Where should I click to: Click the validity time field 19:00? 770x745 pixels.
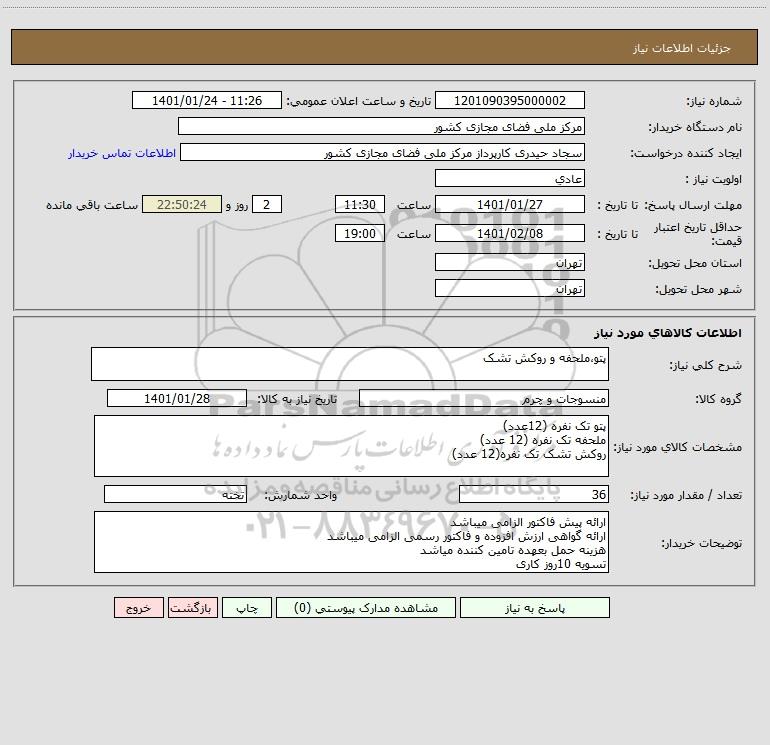pos(359,233)
